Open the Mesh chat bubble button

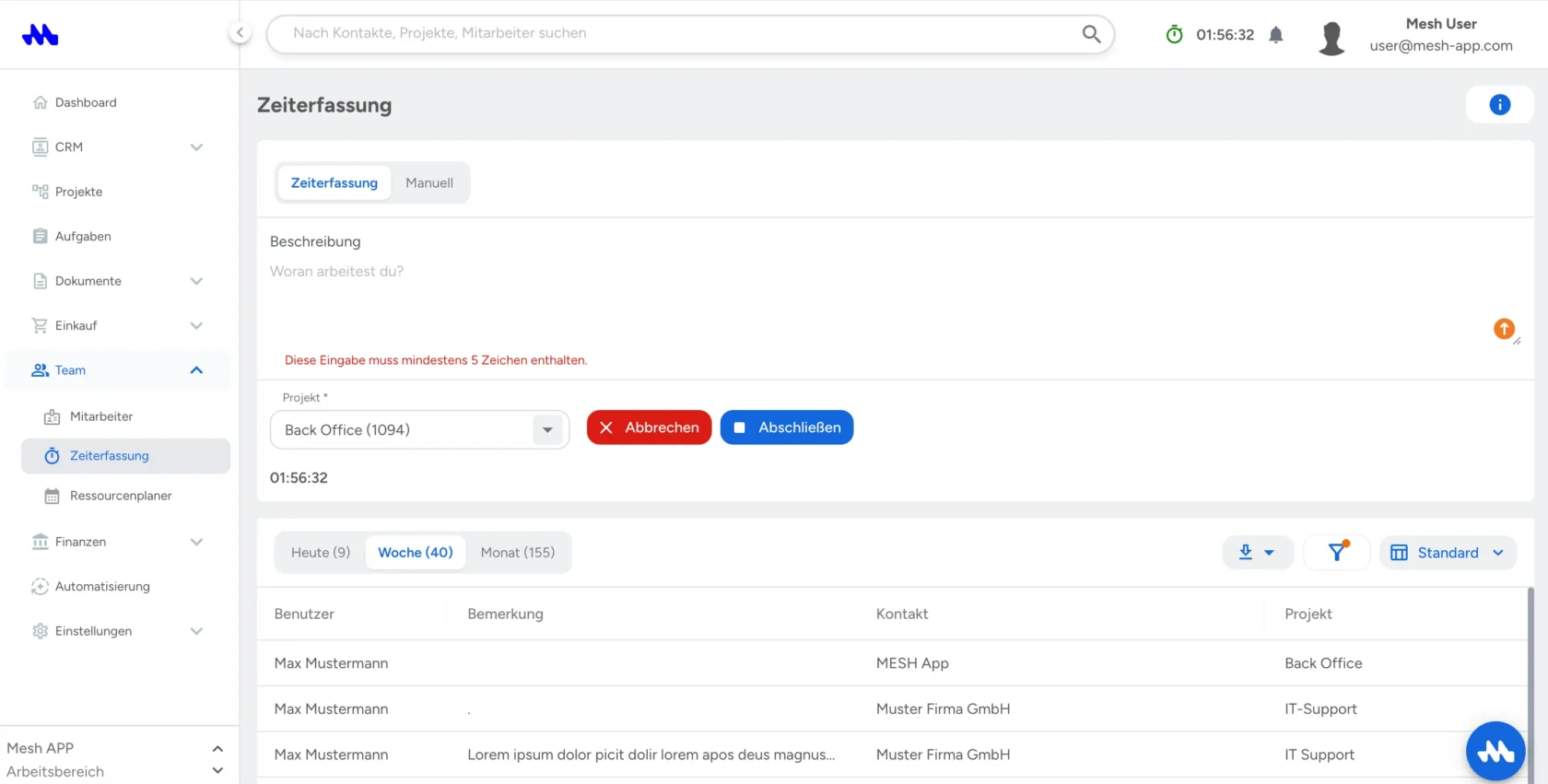(x=1495, y=751)
